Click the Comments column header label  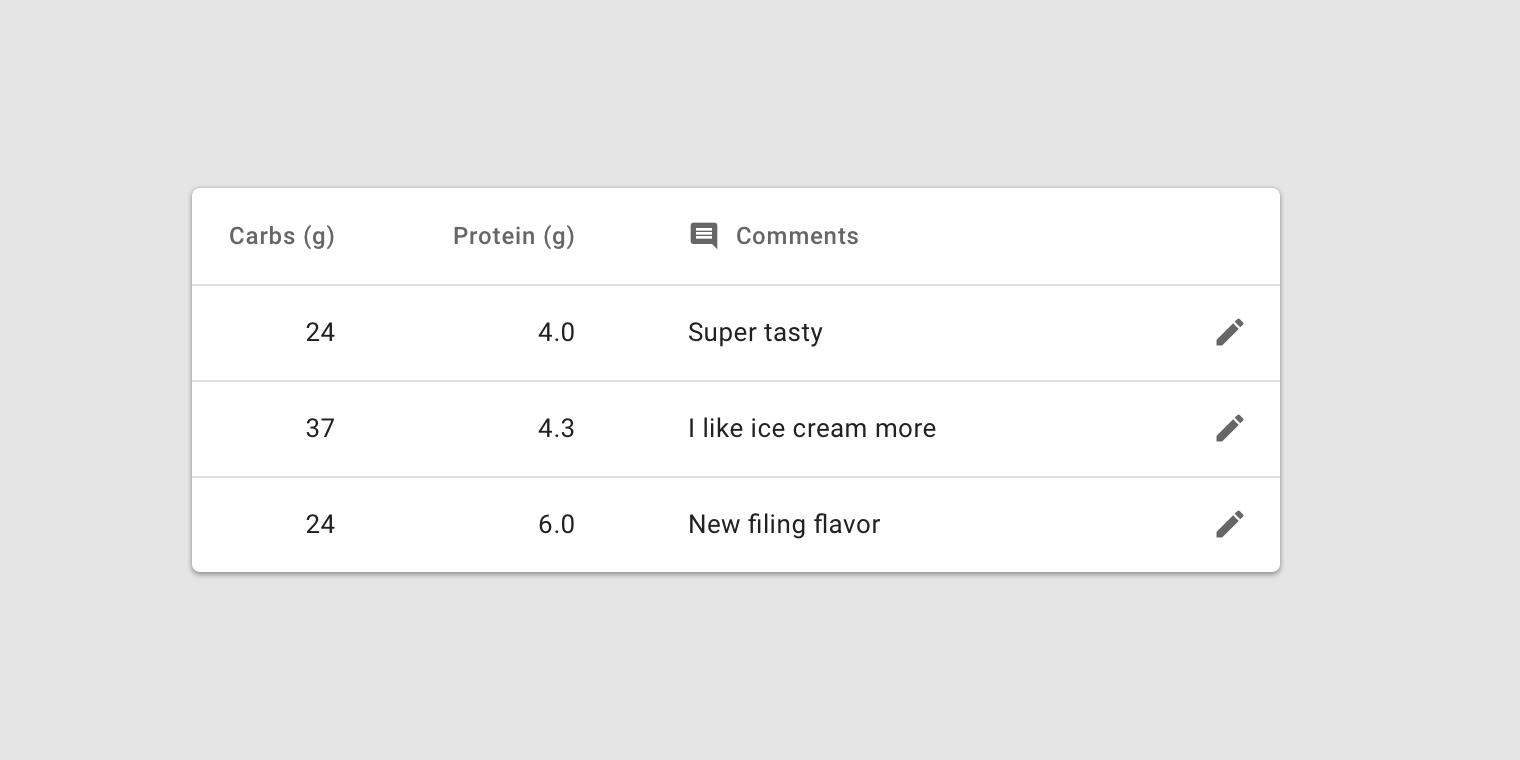(797, 236)
